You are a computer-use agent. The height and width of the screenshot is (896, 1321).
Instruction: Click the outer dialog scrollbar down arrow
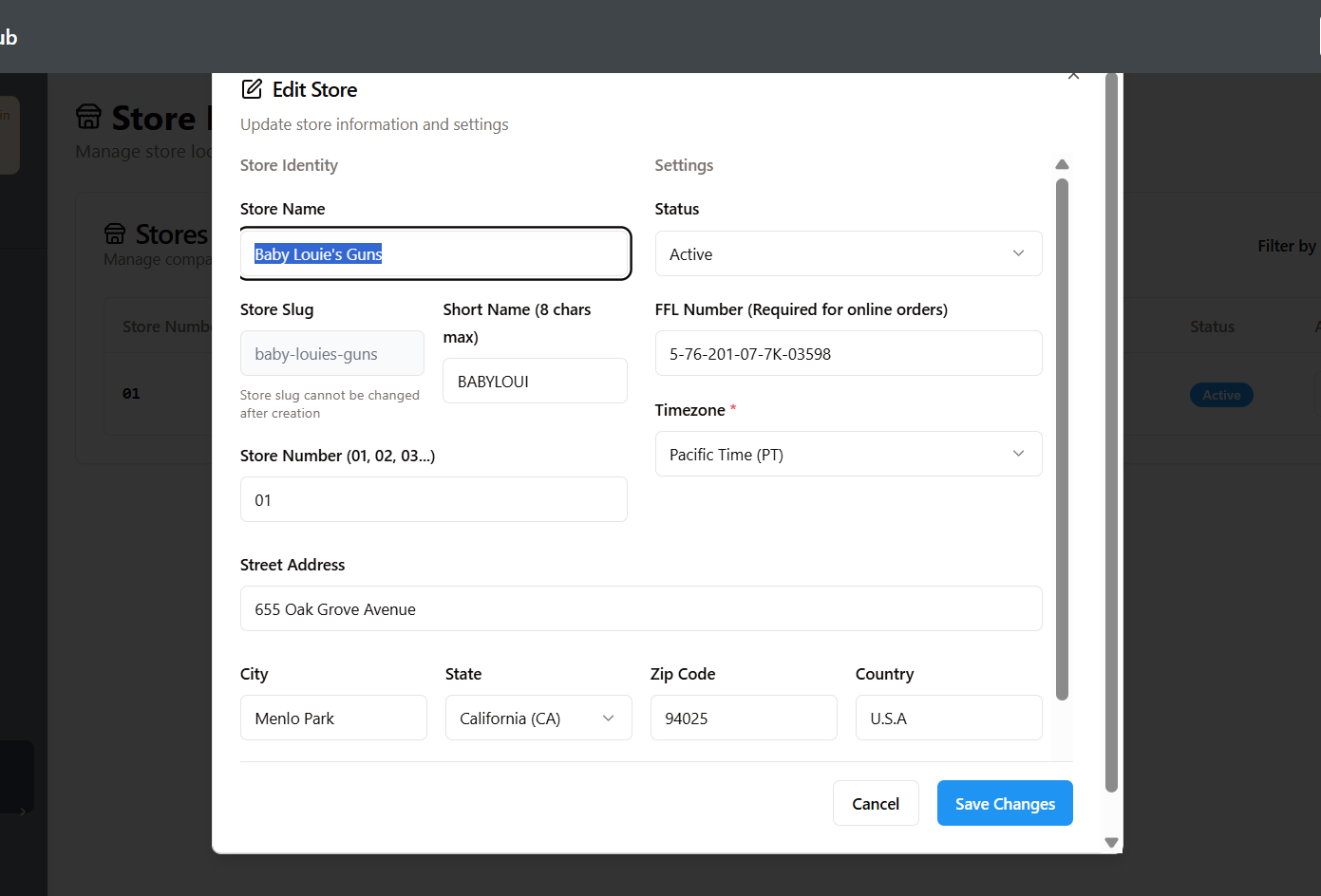tap(1111, 843)
